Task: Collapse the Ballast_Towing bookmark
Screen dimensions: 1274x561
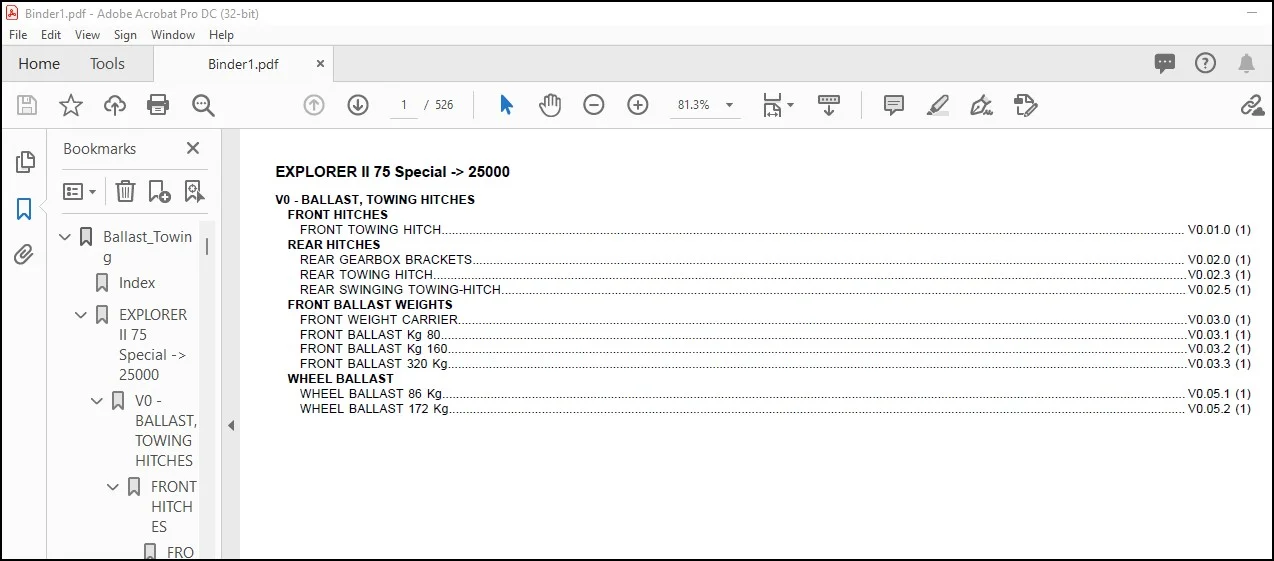Action: click(66, 238)
